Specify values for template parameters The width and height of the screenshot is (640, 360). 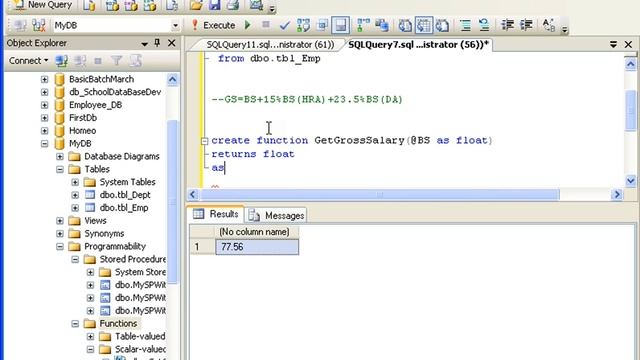coord(549,25)
